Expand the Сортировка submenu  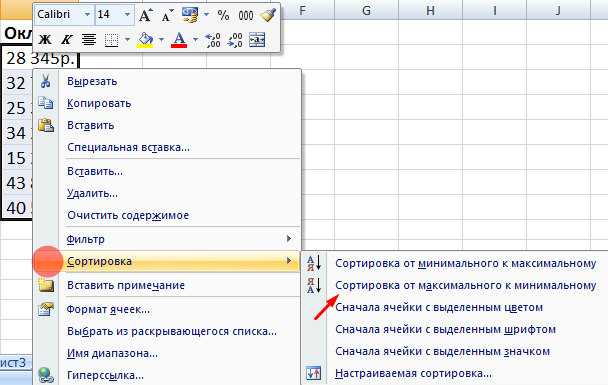click(167, 261)
